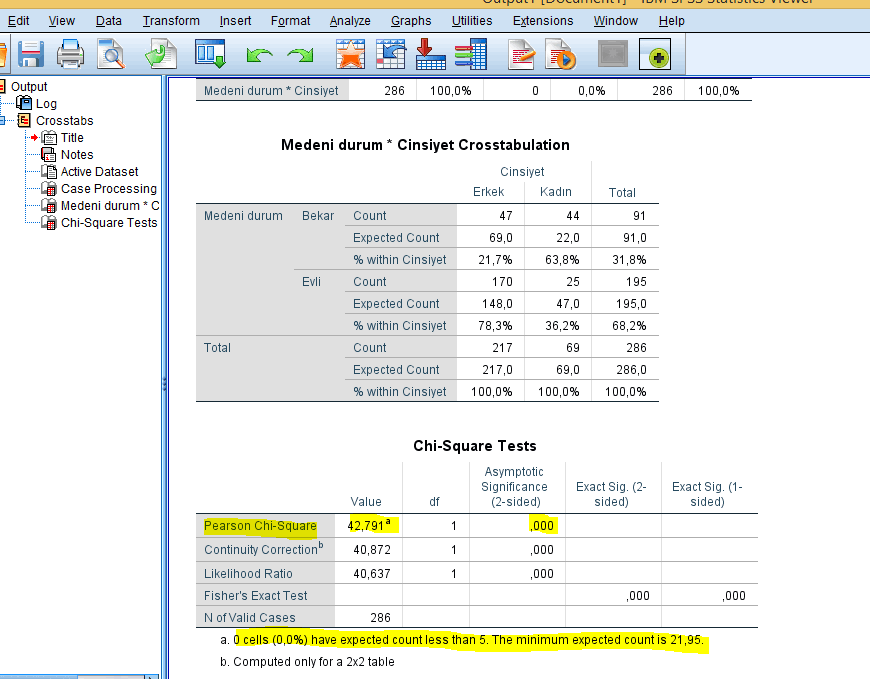The height and width of the screenshot is (679, 870).
Task: Click the Chi-Square Tests table title
Action: 475,446
